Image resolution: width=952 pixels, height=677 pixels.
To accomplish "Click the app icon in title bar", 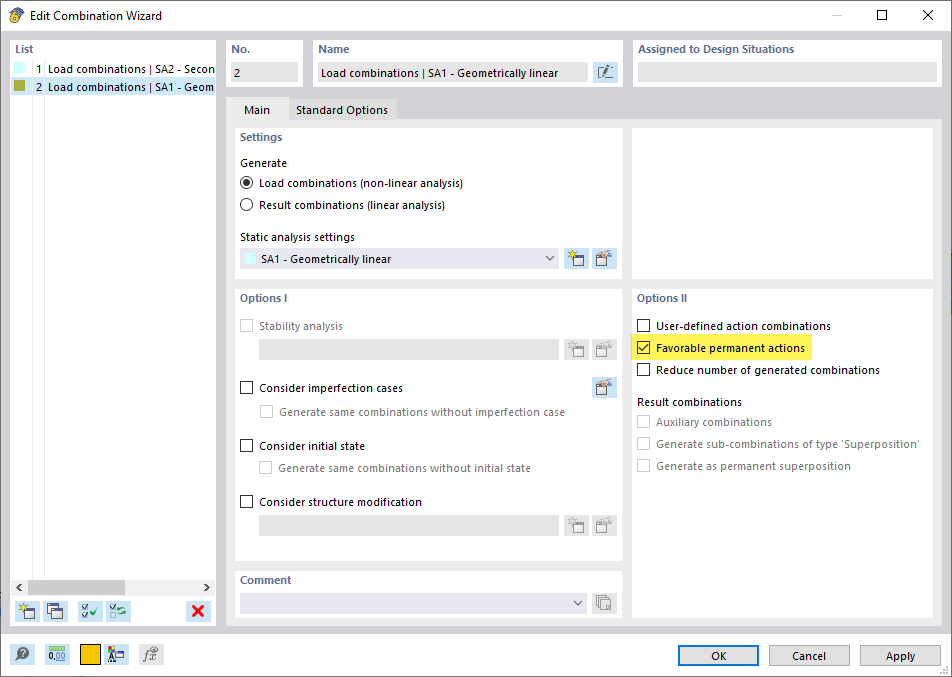I will (x=16, y=15).
